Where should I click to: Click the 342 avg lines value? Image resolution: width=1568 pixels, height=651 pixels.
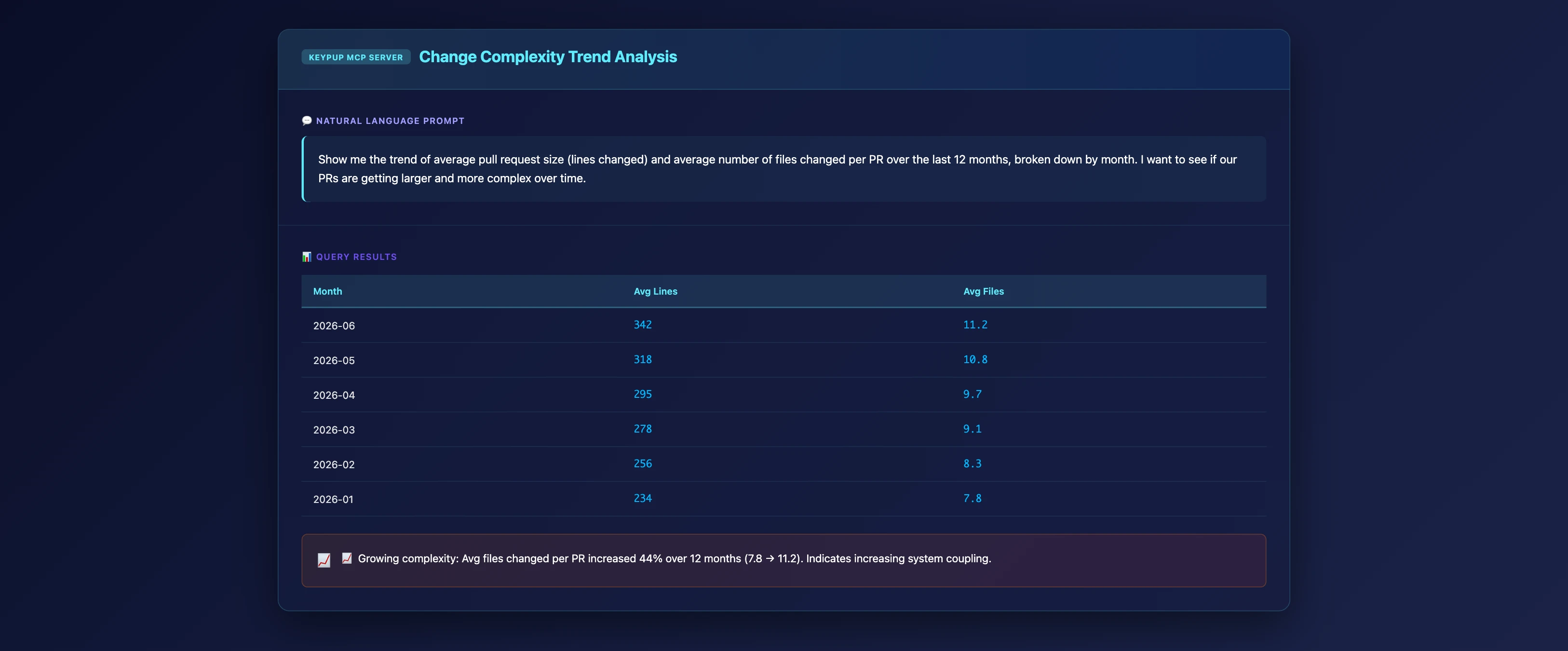[x=642, y=325]
